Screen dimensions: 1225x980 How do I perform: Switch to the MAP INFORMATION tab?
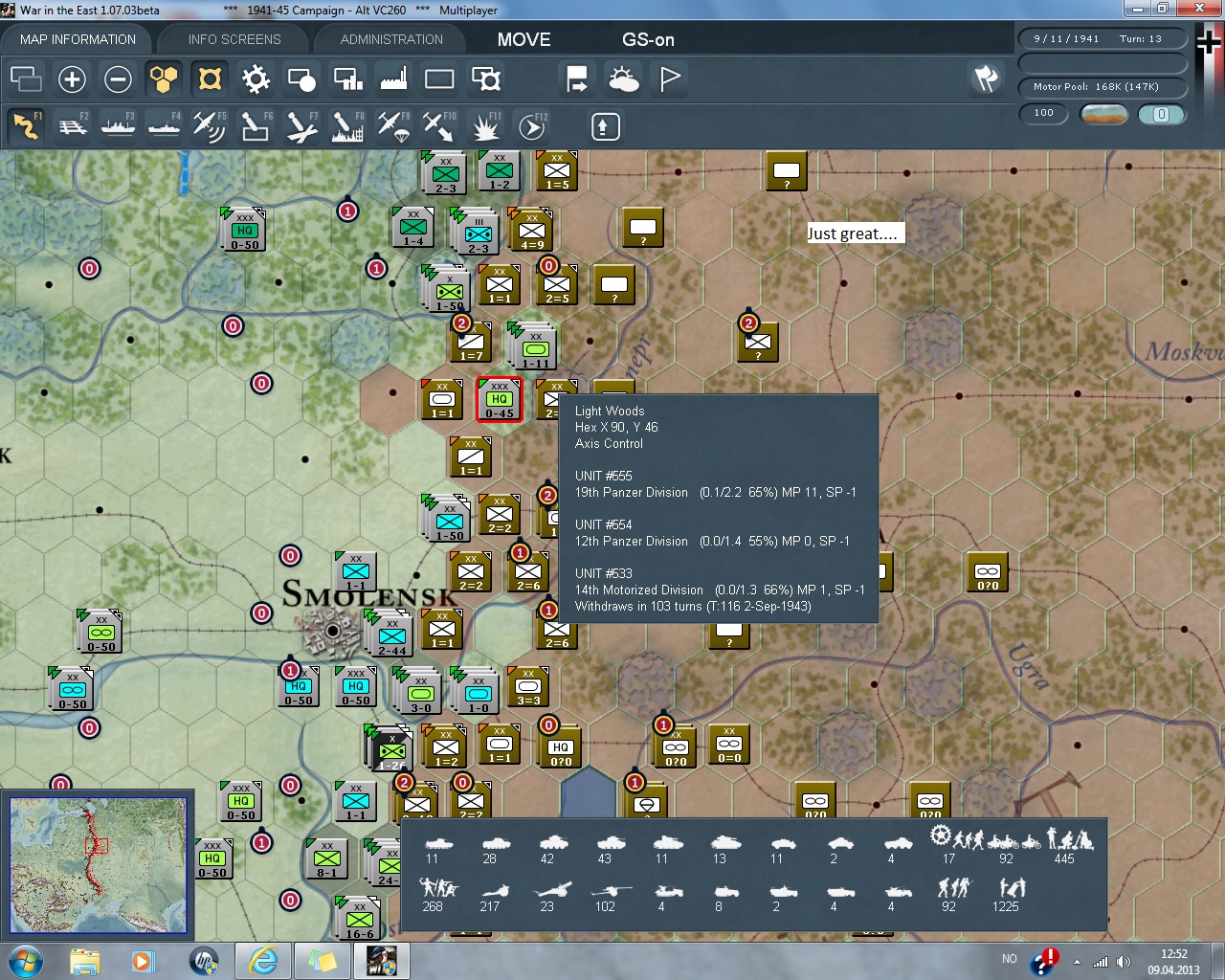point(78,39)
